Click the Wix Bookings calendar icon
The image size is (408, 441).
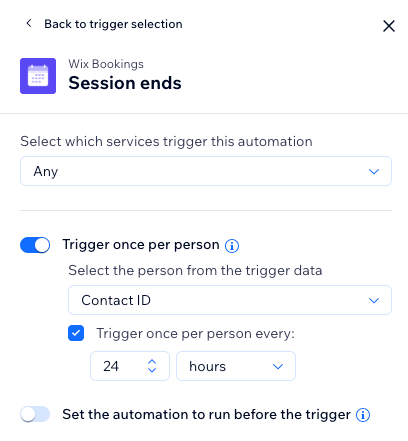click(x=38, y=76)
